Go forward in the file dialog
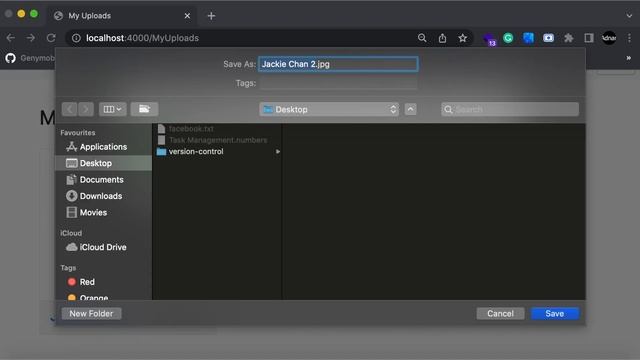This screenshot has width=640, height=360. 86,109
